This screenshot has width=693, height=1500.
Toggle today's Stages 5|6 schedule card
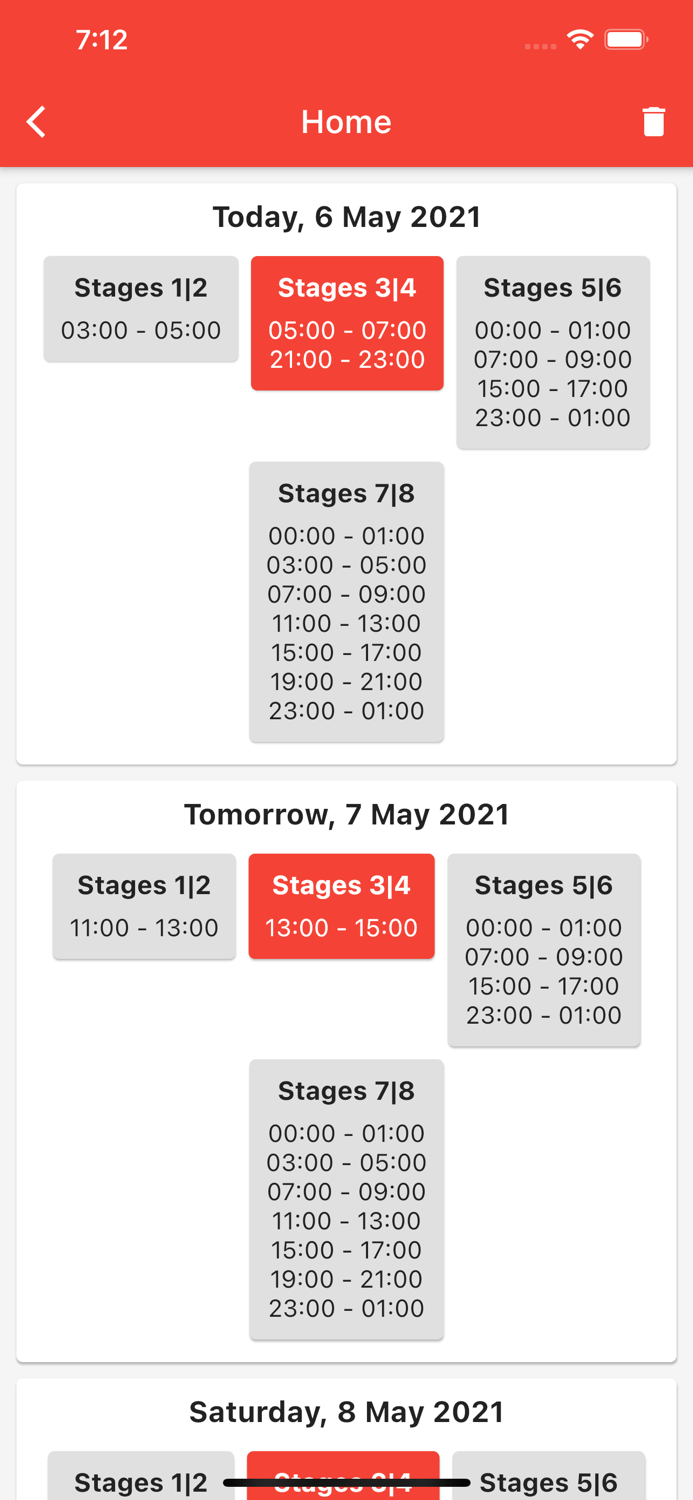coord(553,352)
